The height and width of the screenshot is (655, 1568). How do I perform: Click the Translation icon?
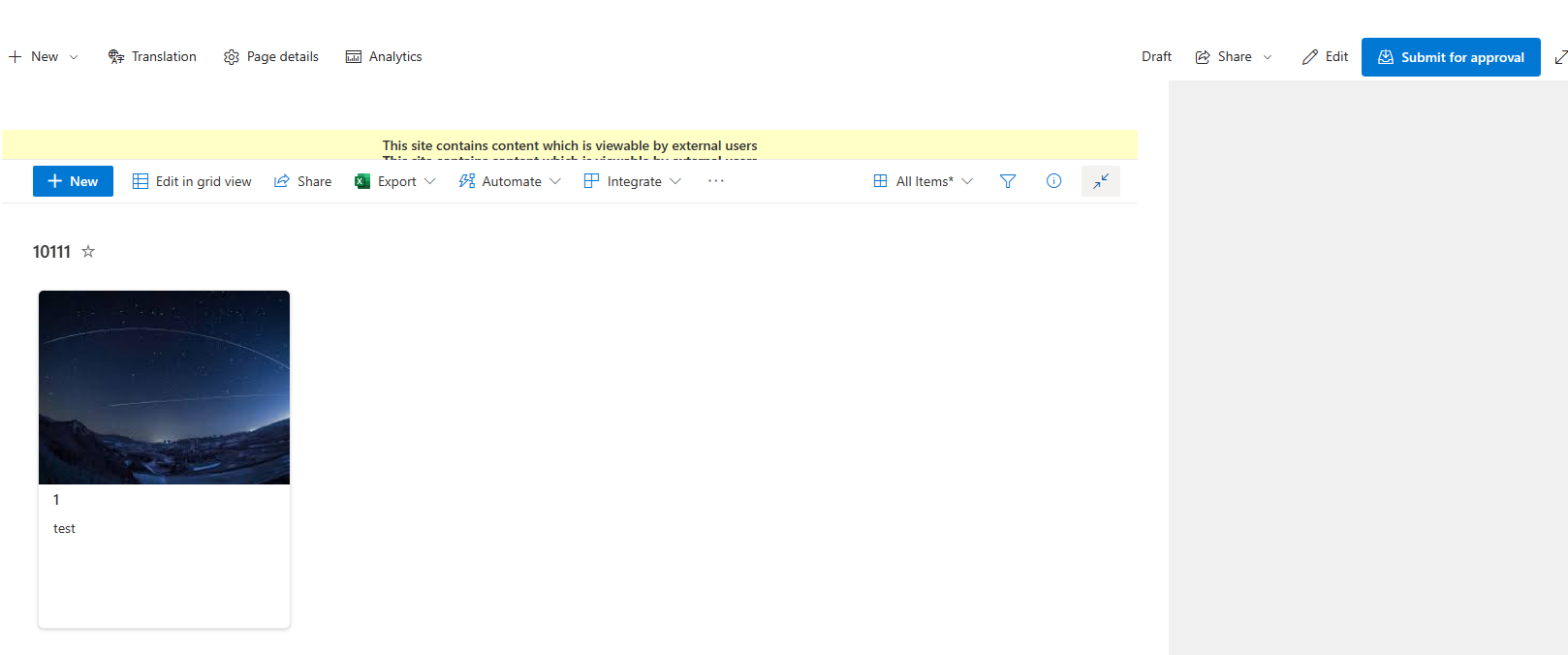click(x=116, y=57)
